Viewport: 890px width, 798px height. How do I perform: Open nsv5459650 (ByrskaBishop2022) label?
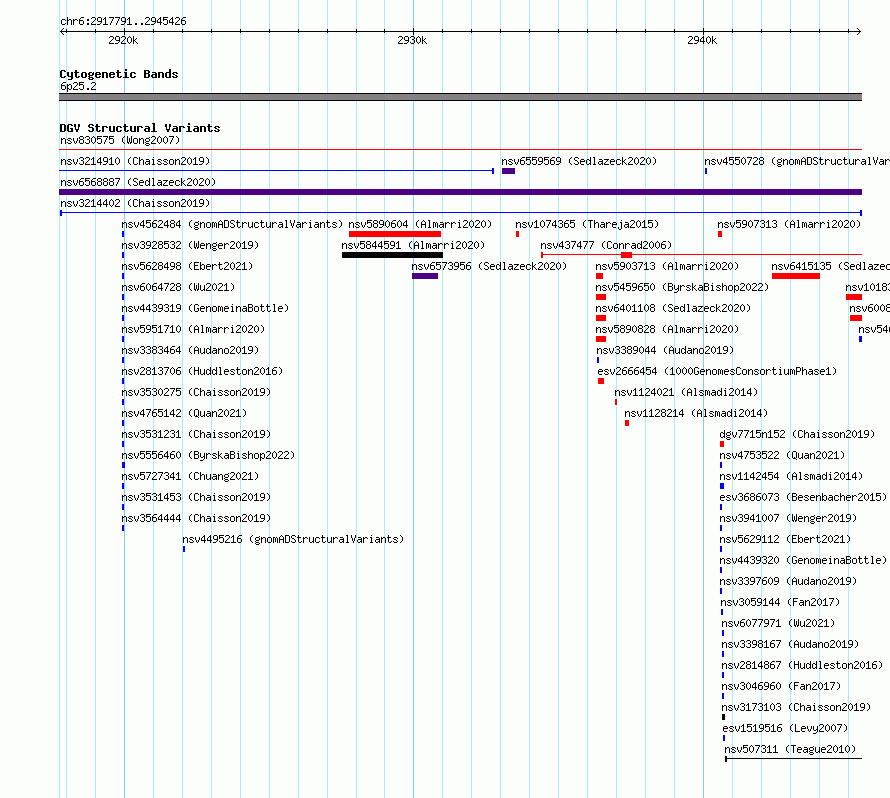[682, 287]
